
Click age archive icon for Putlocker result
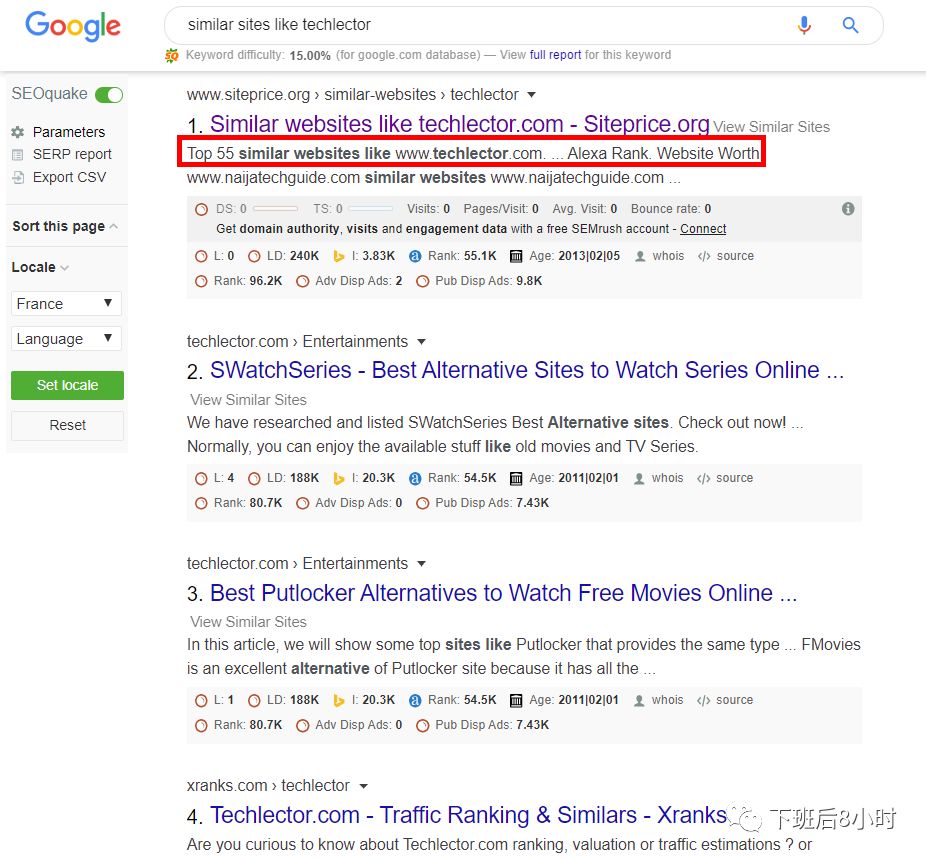516,700
